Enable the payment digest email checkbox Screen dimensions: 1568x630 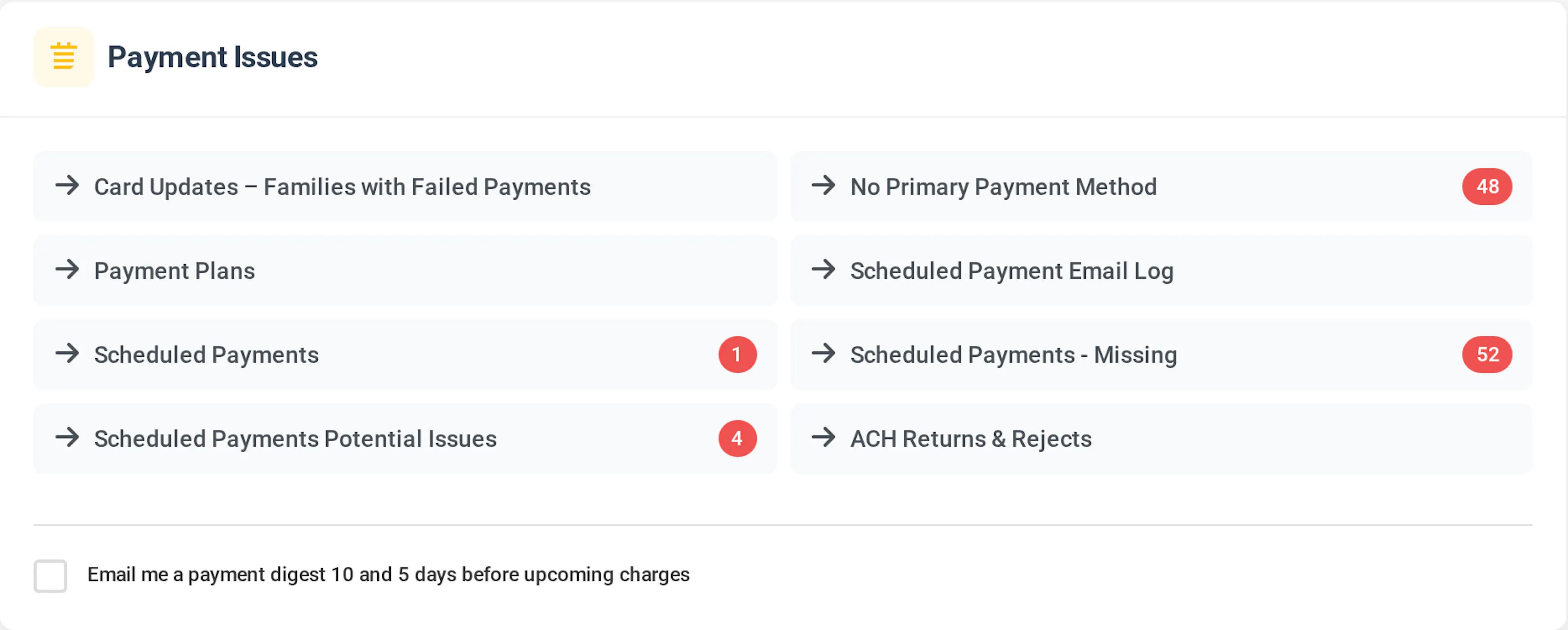[51, 576]
